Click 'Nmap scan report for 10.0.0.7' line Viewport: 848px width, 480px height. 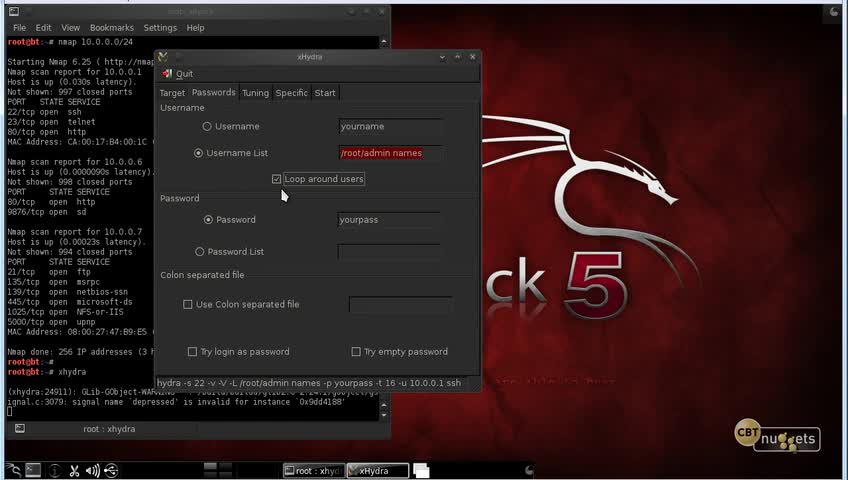click(x=75, y=232)
